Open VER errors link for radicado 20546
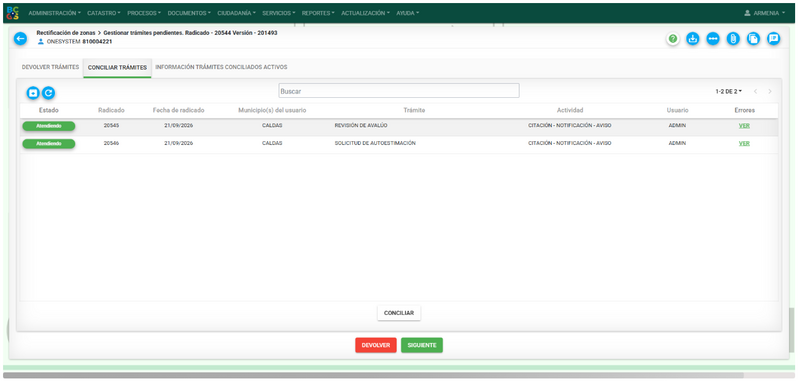The width and height of the screenshot is (800, 387). coord(744,144)
